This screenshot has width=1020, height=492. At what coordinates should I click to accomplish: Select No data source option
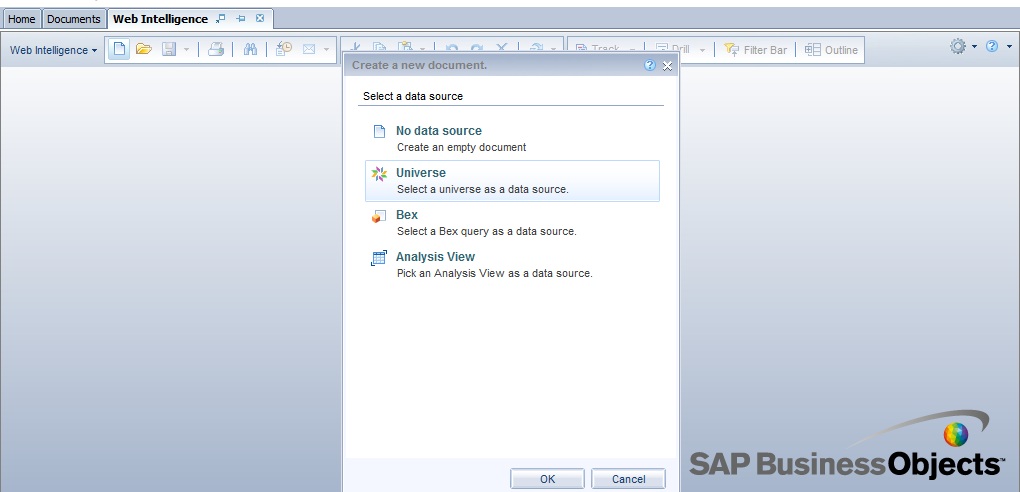[512, 139]
